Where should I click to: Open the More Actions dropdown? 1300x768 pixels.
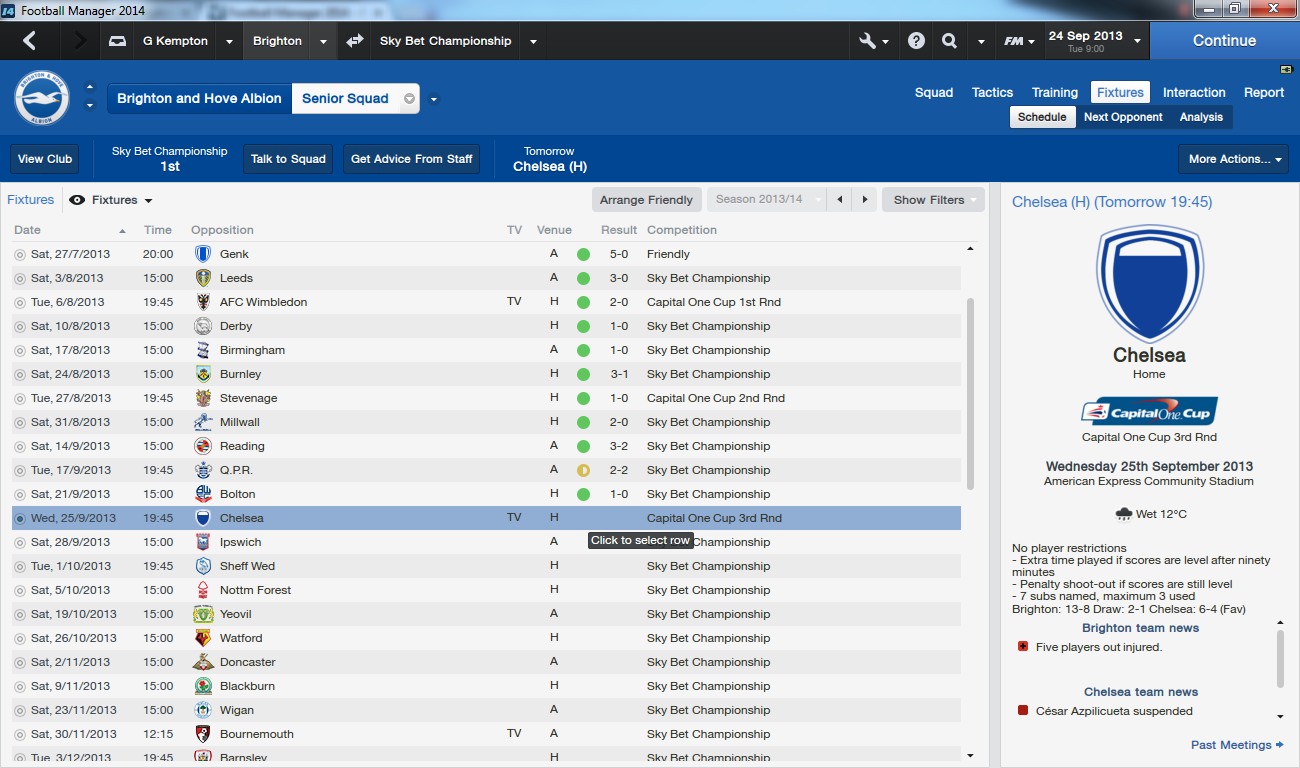point(1234,159)
